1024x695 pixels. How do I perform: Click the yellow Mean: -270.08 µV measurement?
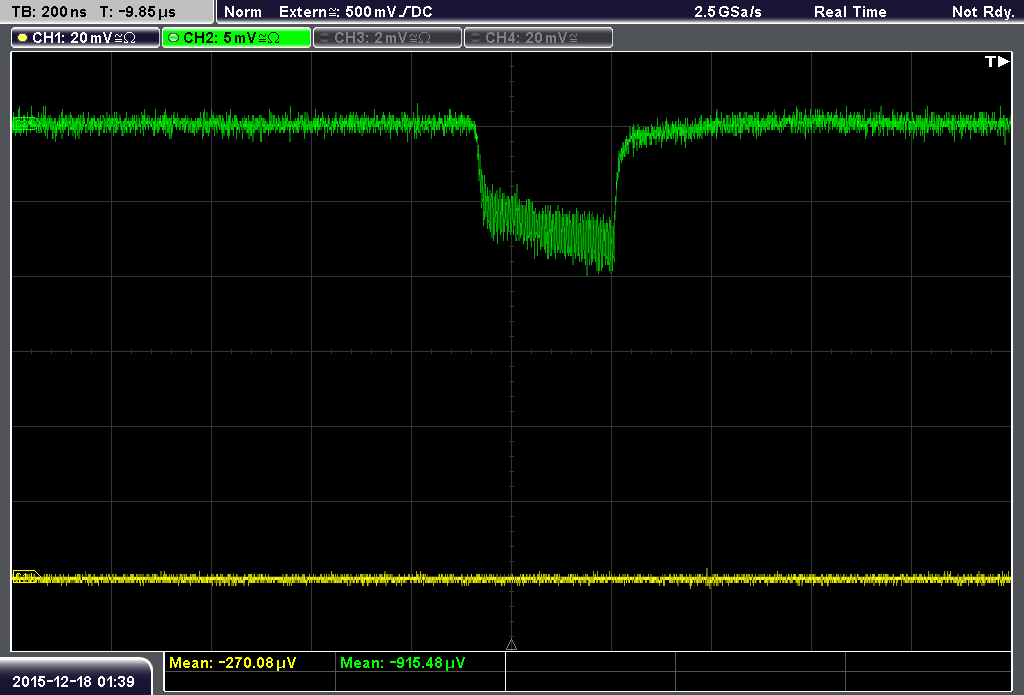(232, 663)
